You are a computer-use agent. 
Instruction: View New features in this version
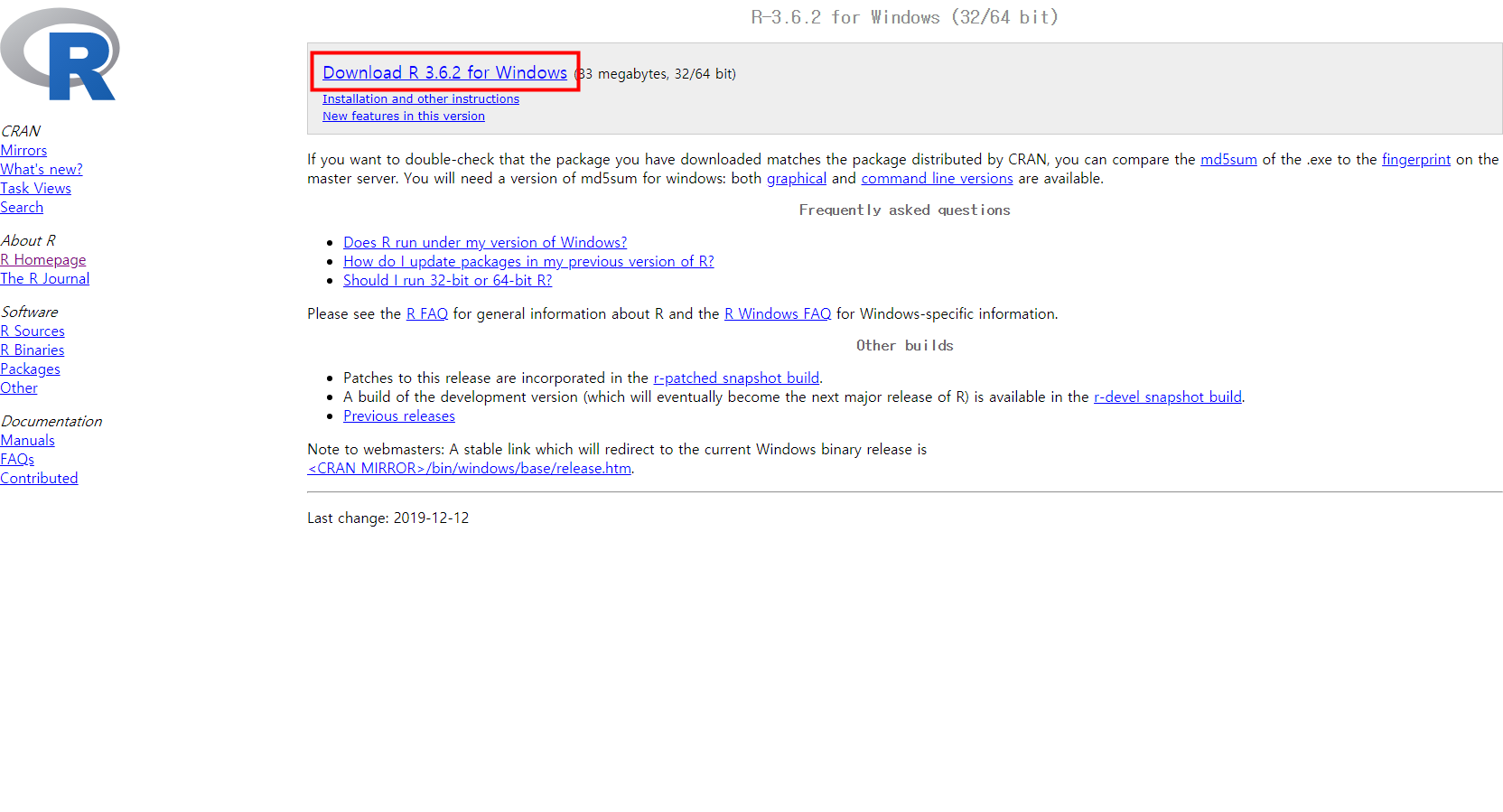(x=404, y=116)
